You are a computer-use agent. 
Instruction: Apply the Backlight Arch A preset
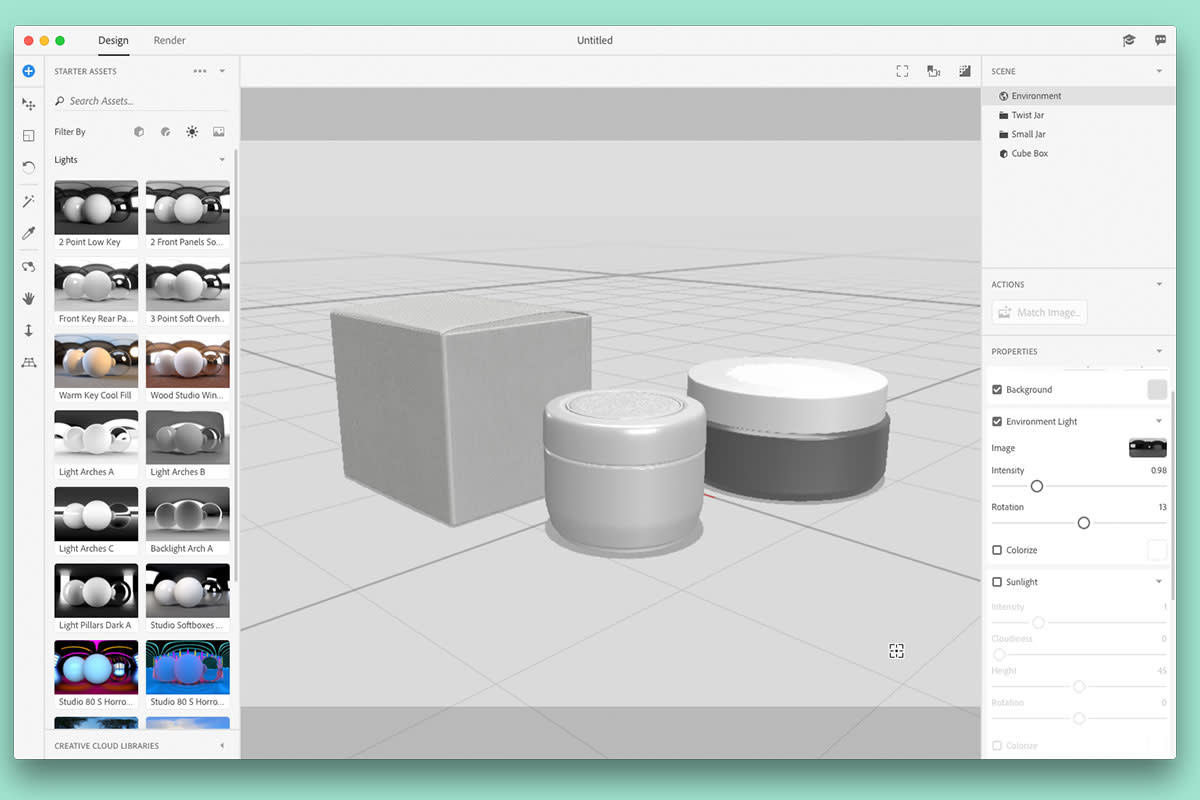click(188, 522)
